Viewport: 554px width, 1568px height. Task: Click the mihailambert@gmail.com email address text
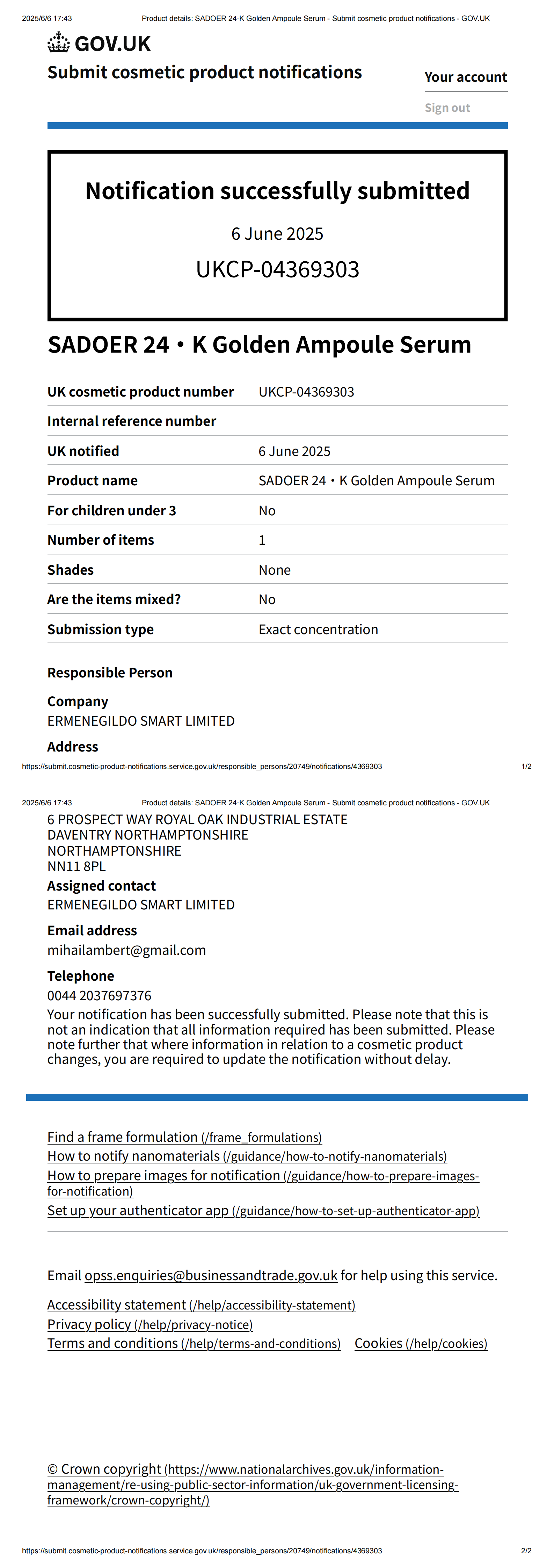(127, 950)
